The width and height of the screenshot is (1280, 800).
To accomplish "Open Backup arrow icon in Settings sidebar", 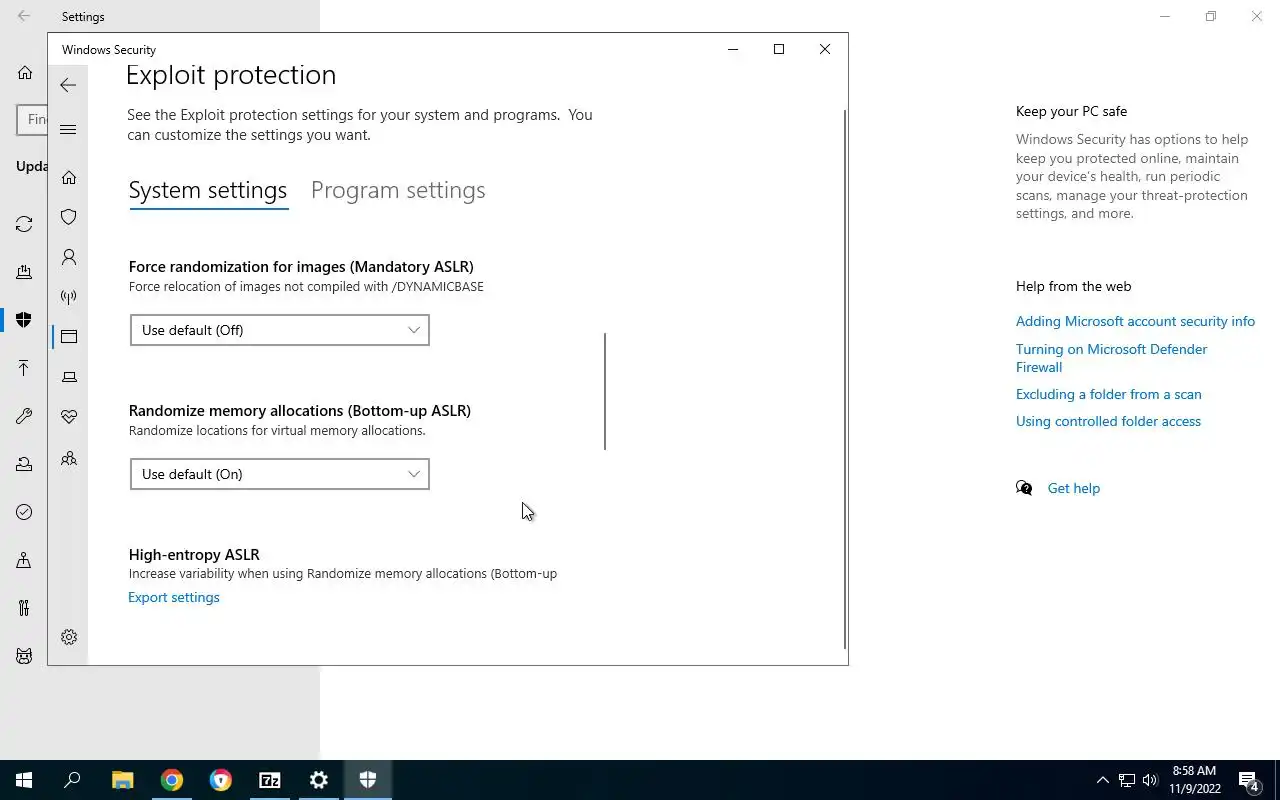I will pos(24,368).
